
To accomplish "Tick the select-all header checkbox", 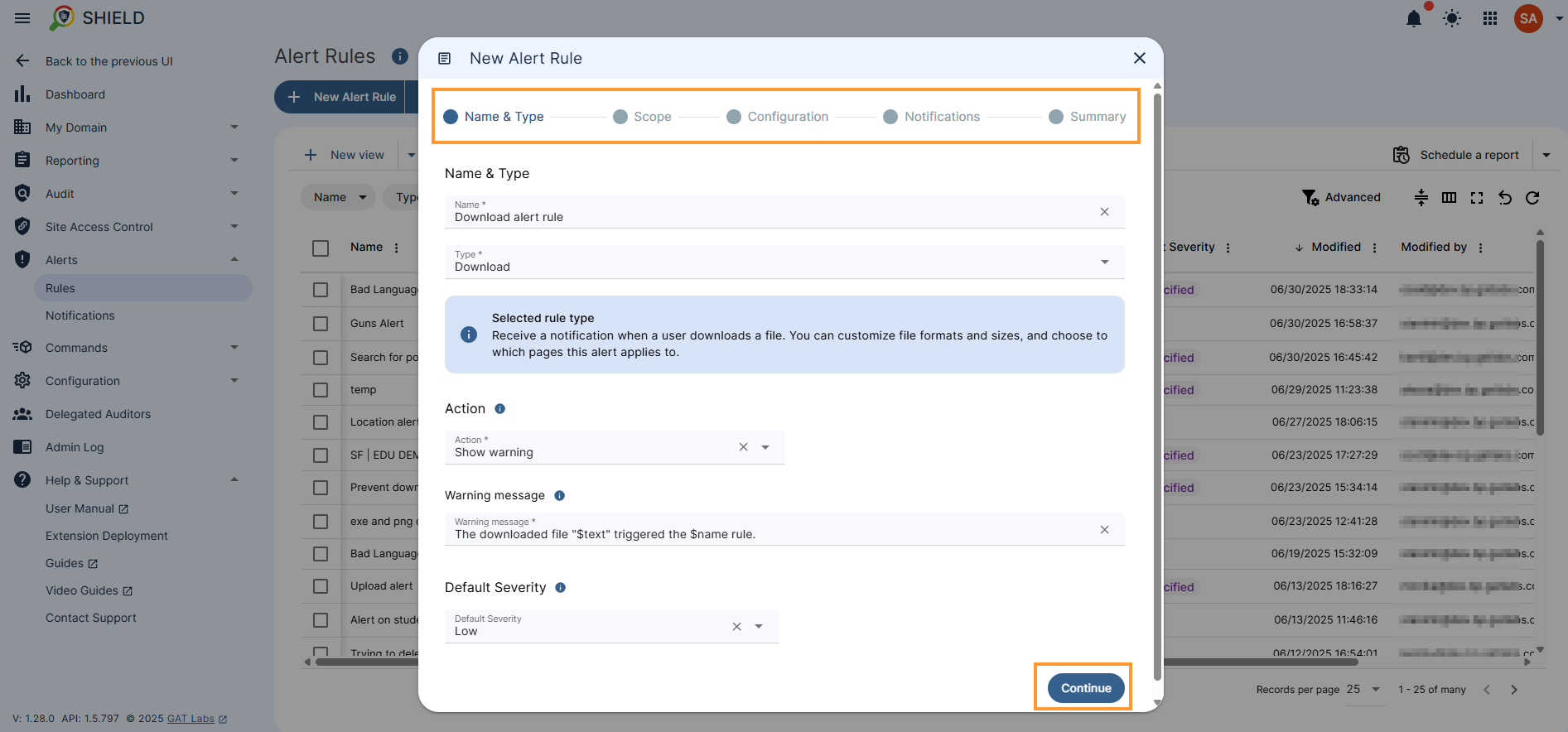I will click(x=321, y=248).
